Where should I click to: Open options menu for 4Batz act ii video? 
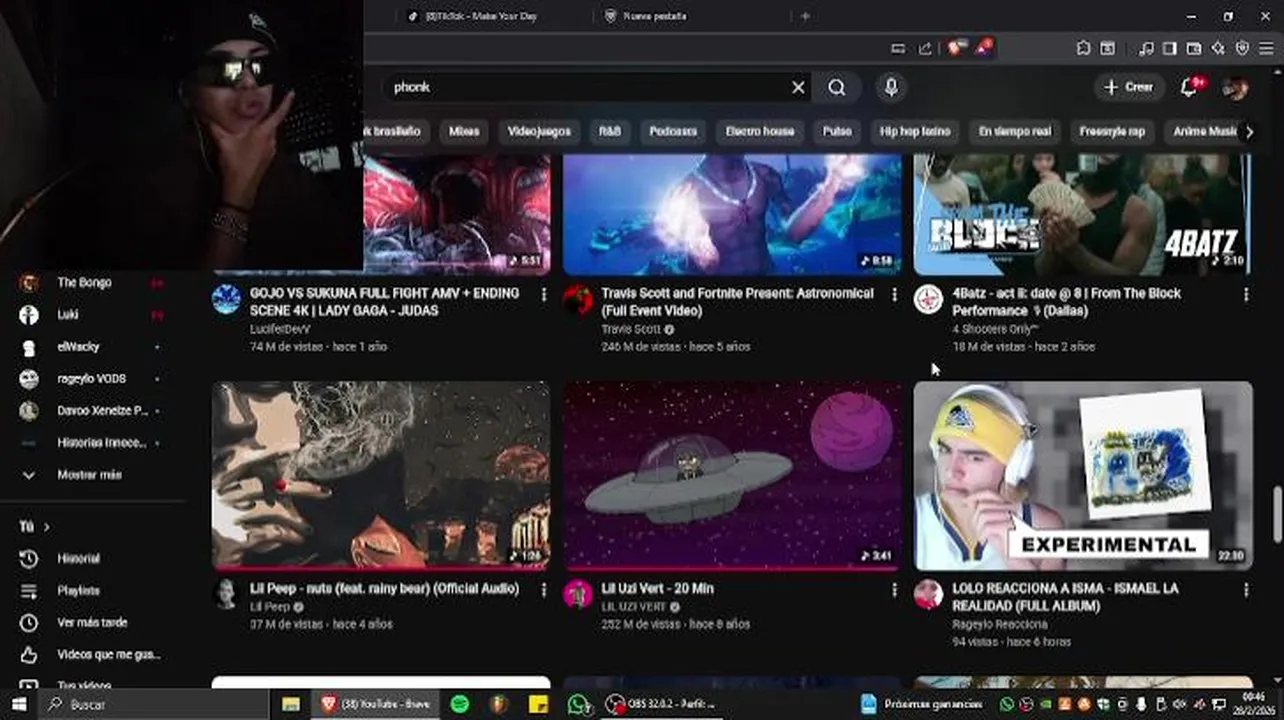[1246, 295]
